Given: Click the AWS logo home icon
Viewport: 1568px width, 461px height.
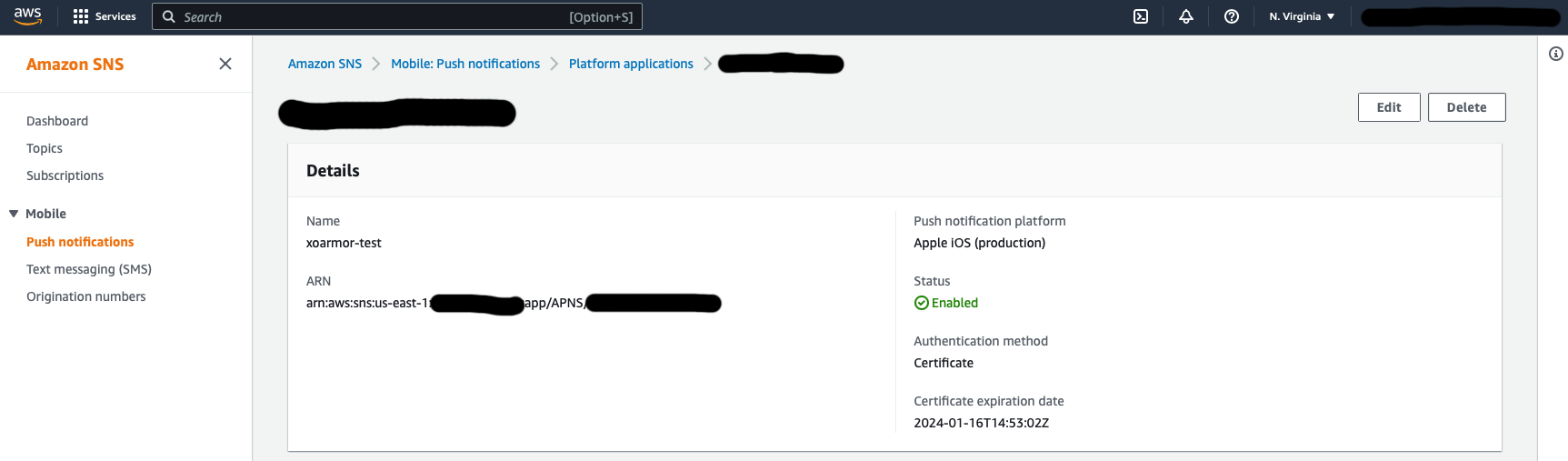Looking at the screenshot, I should click(x=28, y=16).
